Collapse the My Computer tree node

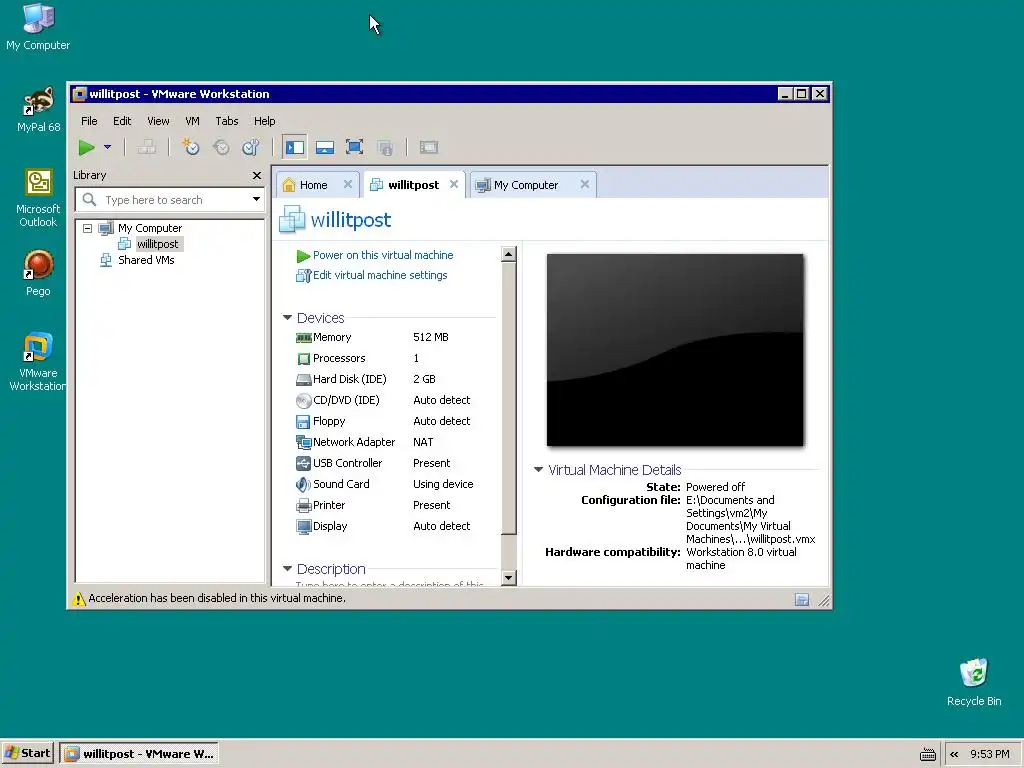(x=88, y=228)
